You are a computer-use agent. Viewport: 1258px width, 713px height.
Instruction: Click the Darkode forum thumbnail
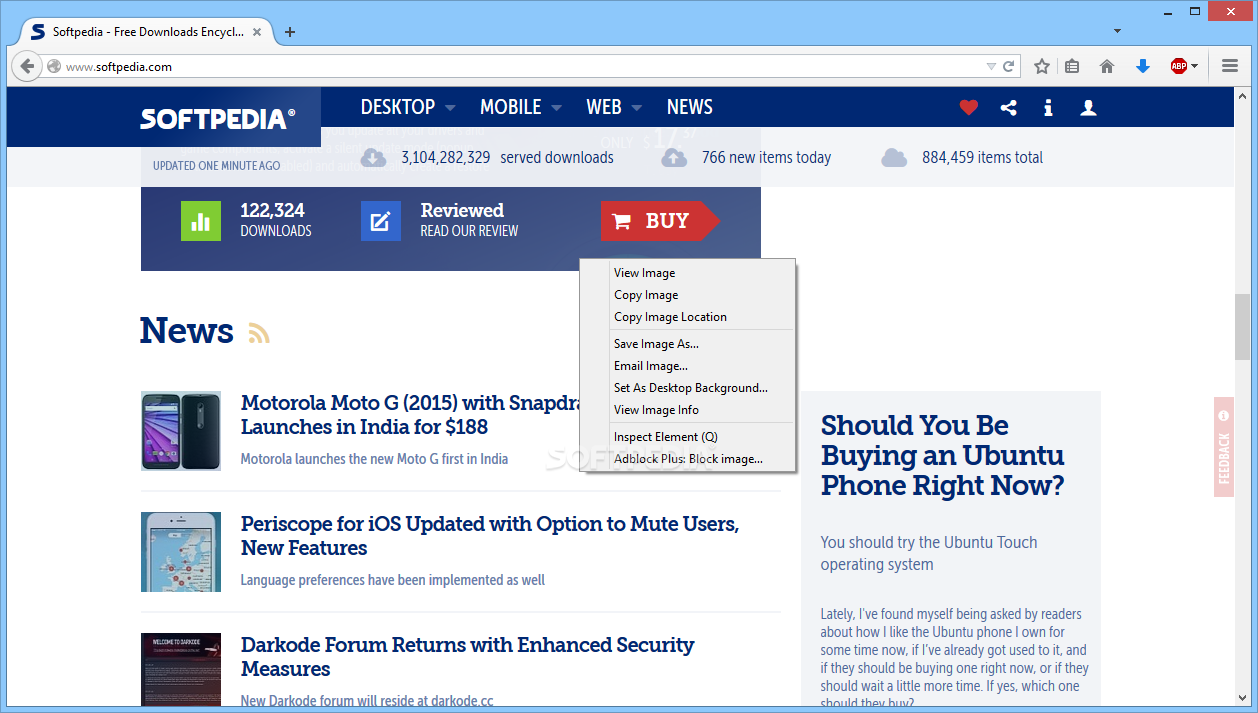point(181,670)
